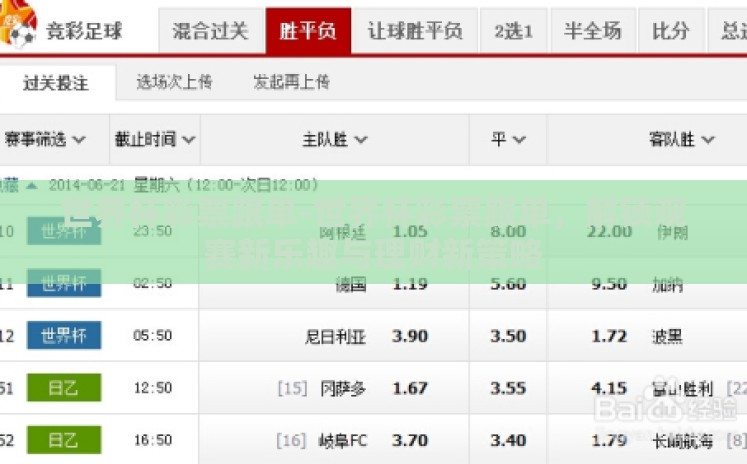Open the 发起再上传 sub-tab
The image size is (747, 464).
point(292,82)
